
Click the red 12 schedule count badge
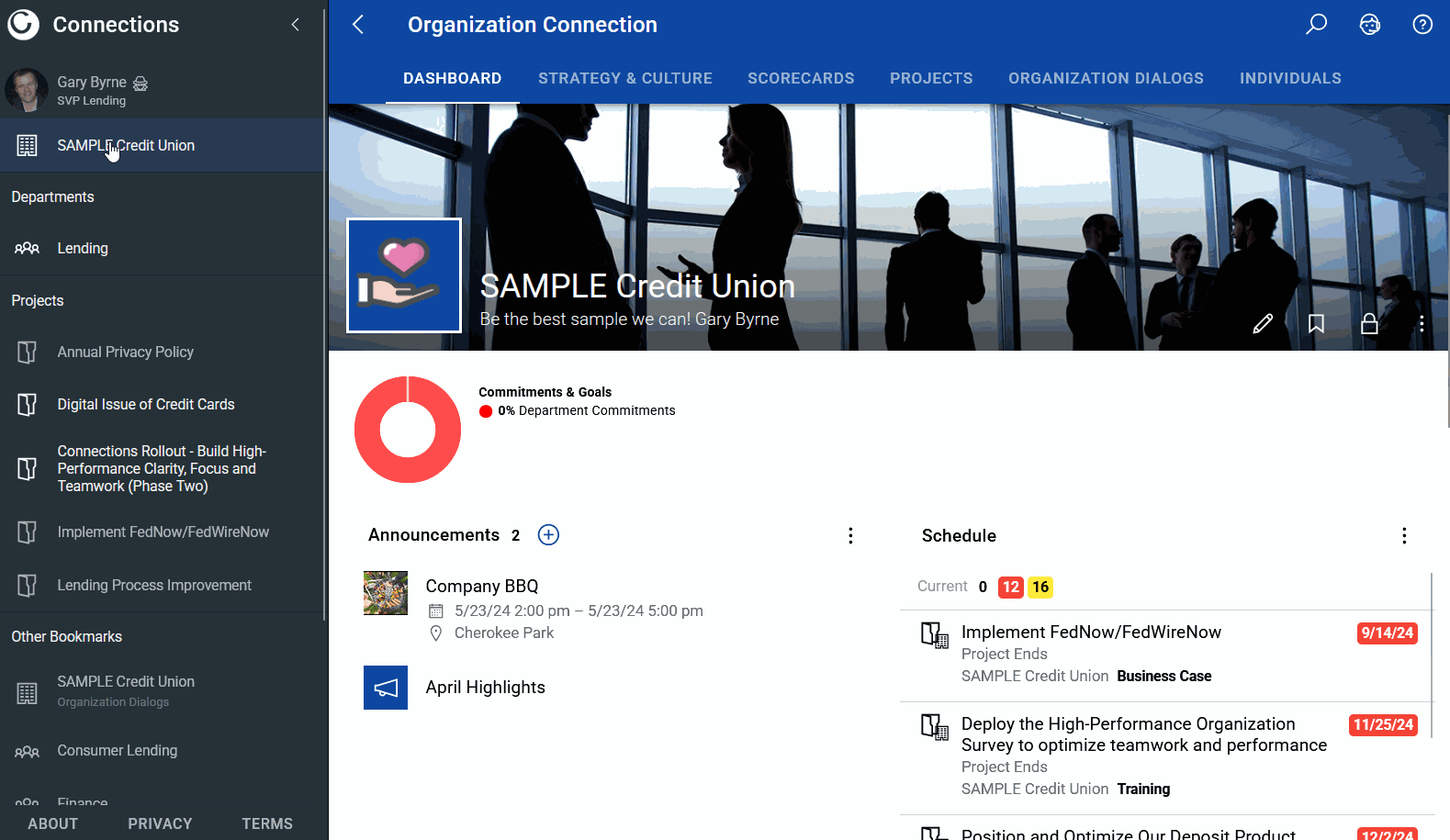point(1011,587)
